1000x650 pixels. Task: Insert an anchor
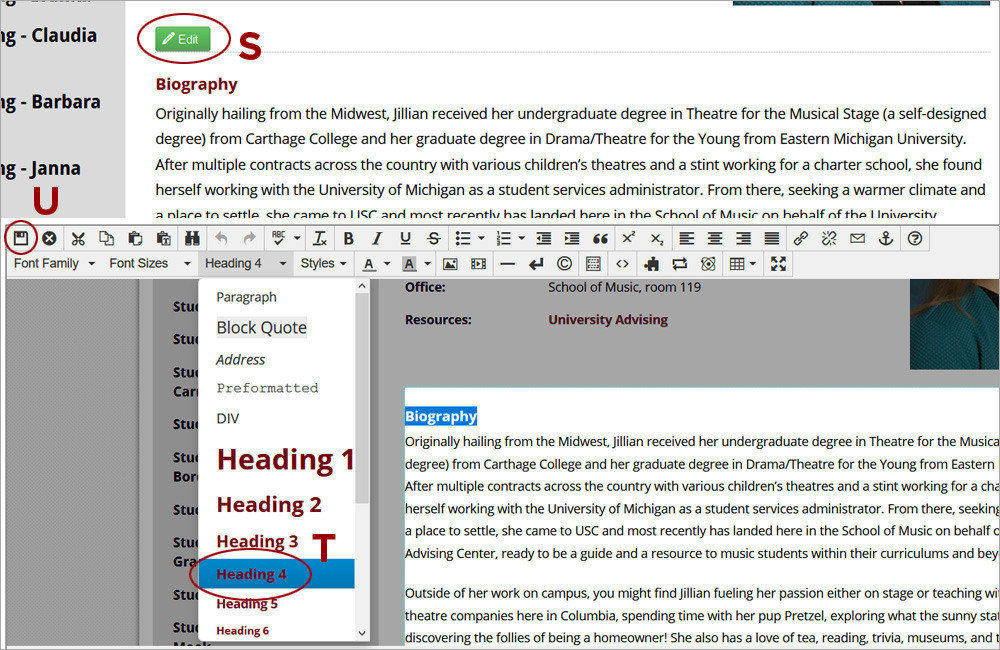886,239
